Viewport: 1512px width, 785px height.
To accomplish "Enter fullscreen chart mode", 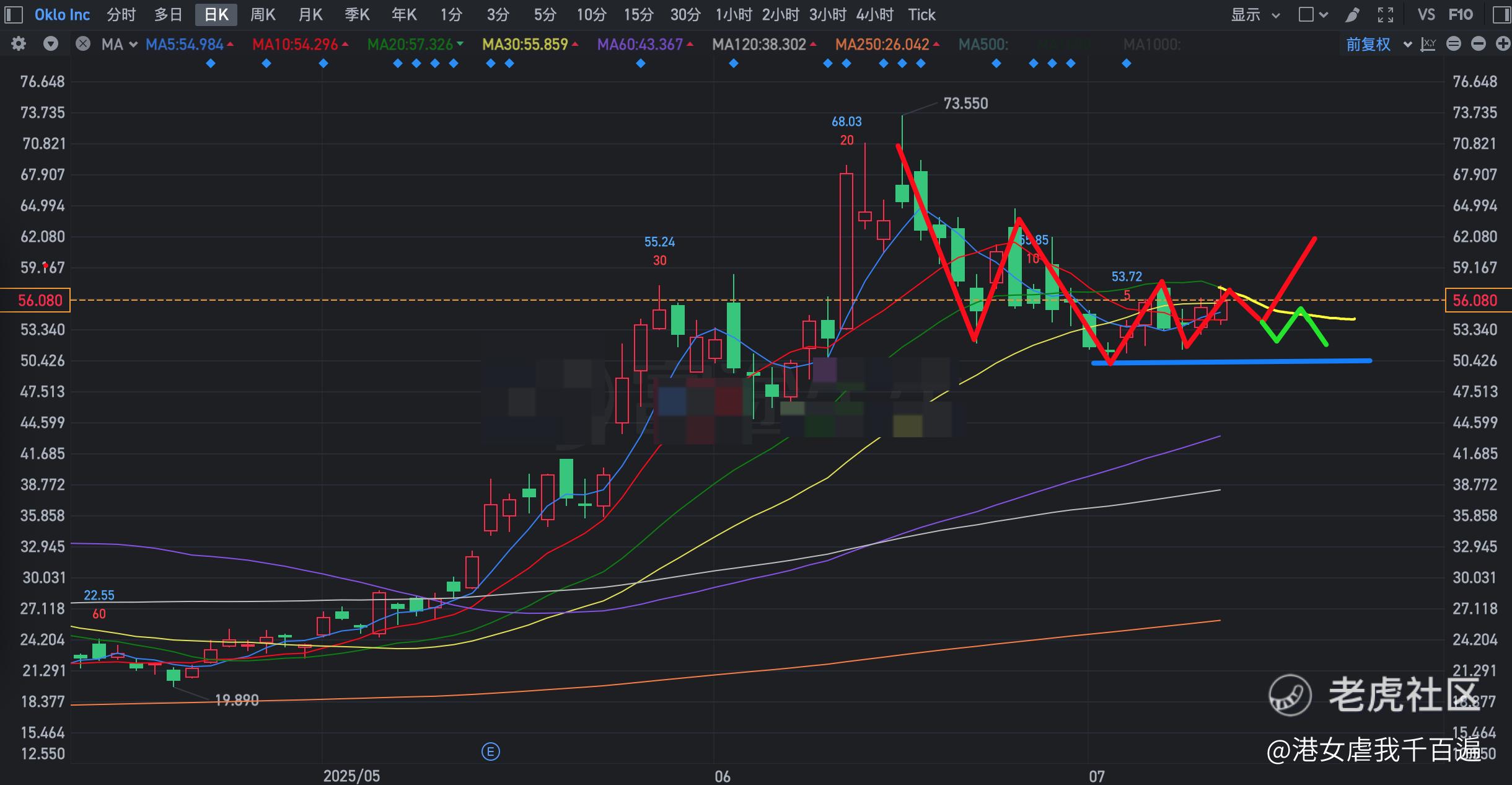I will [1386, 14].
